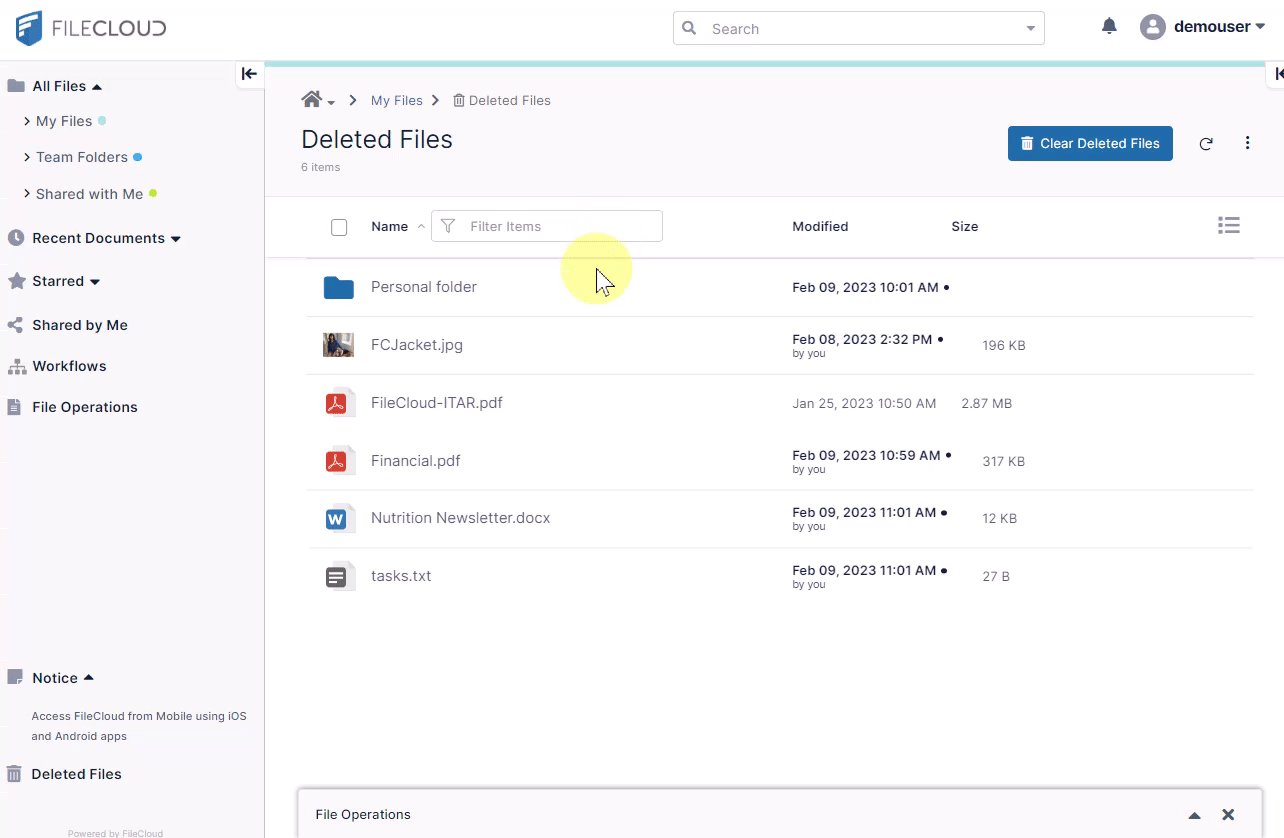Screen dimensions: 1284x838
Task: Click the notifications bell icon
Action: pyautogui.click(x=1109, y=27)
